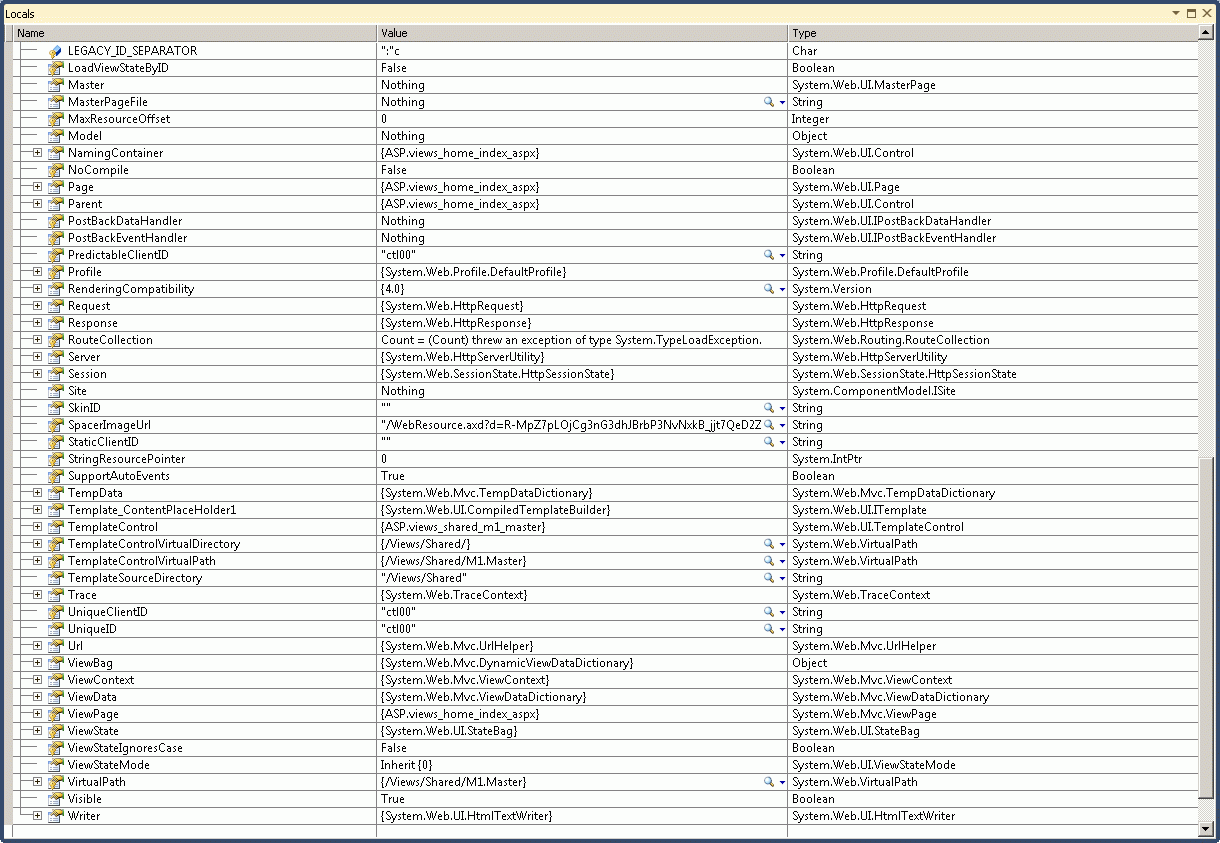
Task: Open visualizer magnifier for RenderingCompatibility value
Action: click(769, 289)
